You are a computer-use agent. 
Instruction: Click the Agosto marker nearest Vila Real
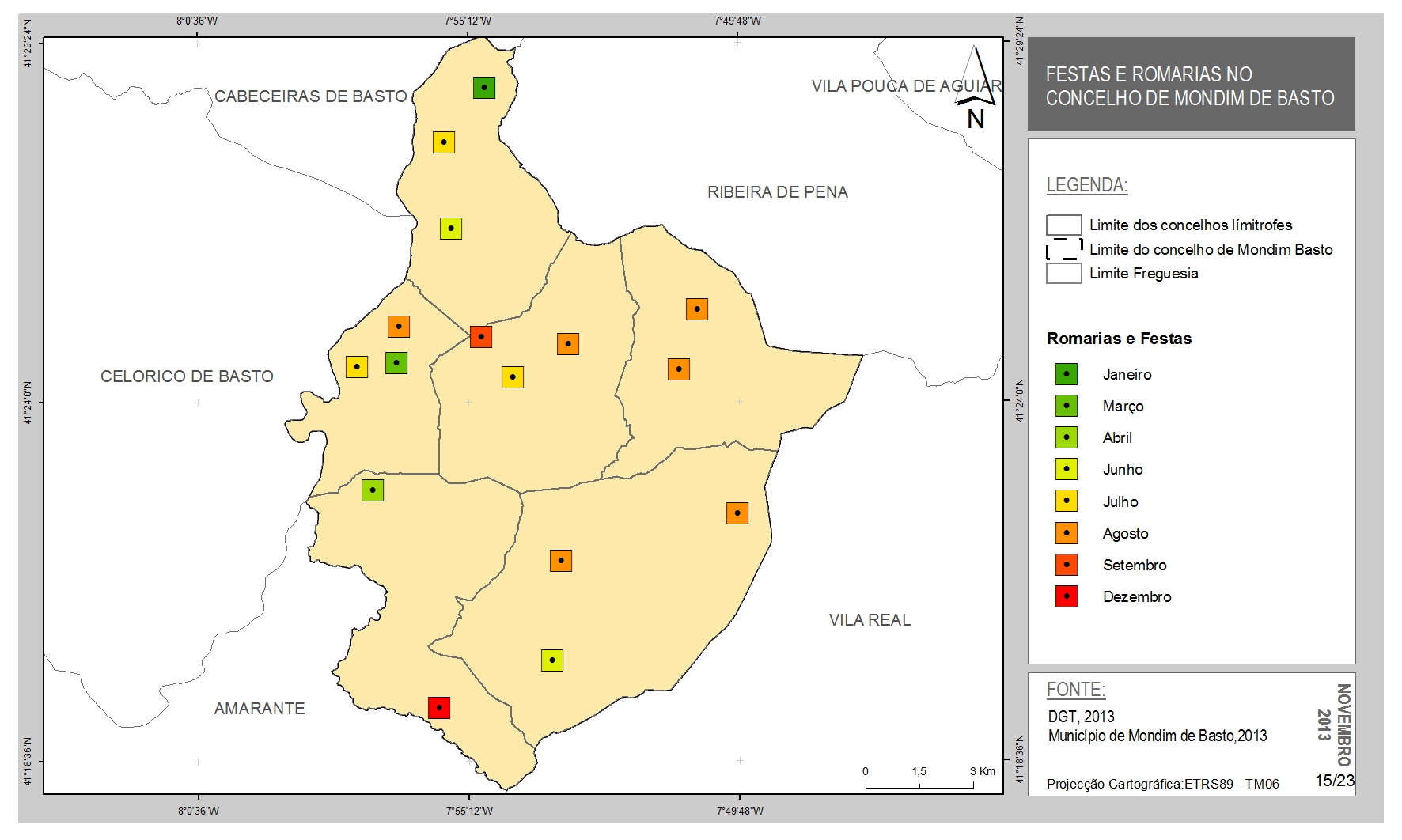click(737, 513)
